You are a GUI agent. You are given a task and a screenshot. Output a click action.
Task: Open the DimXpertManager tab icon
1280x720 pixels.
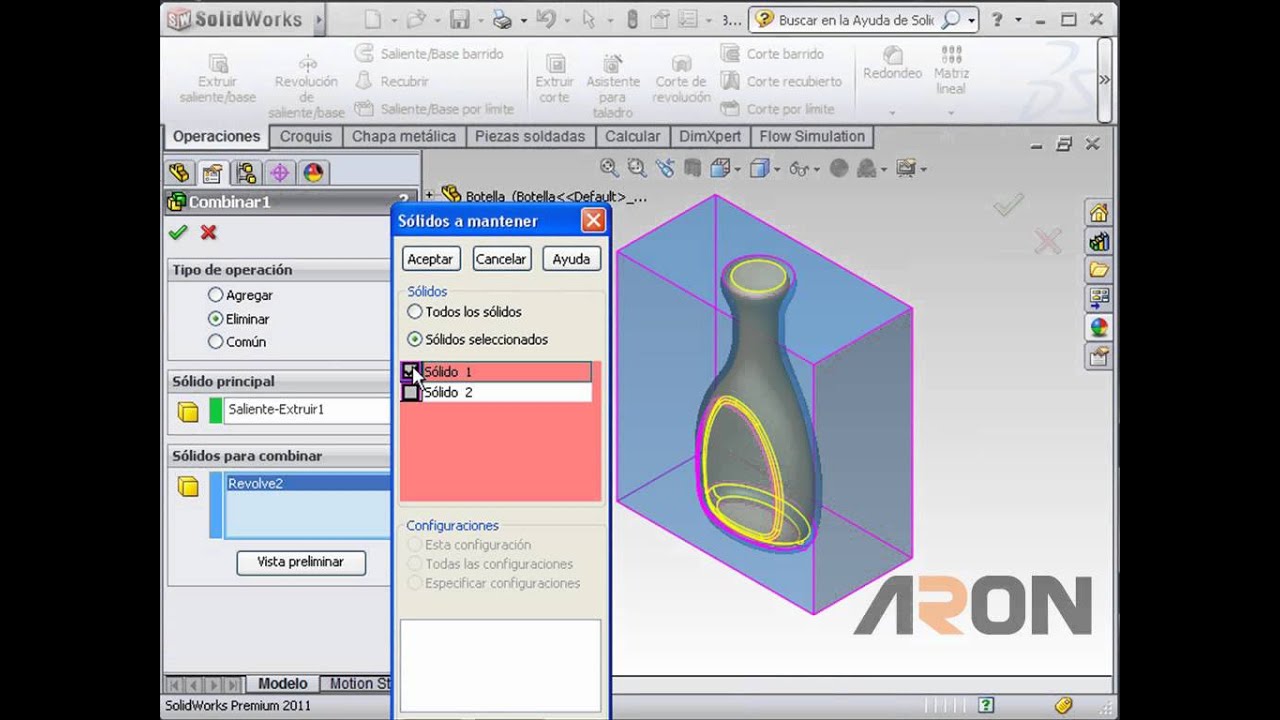[x=279, y=173]
